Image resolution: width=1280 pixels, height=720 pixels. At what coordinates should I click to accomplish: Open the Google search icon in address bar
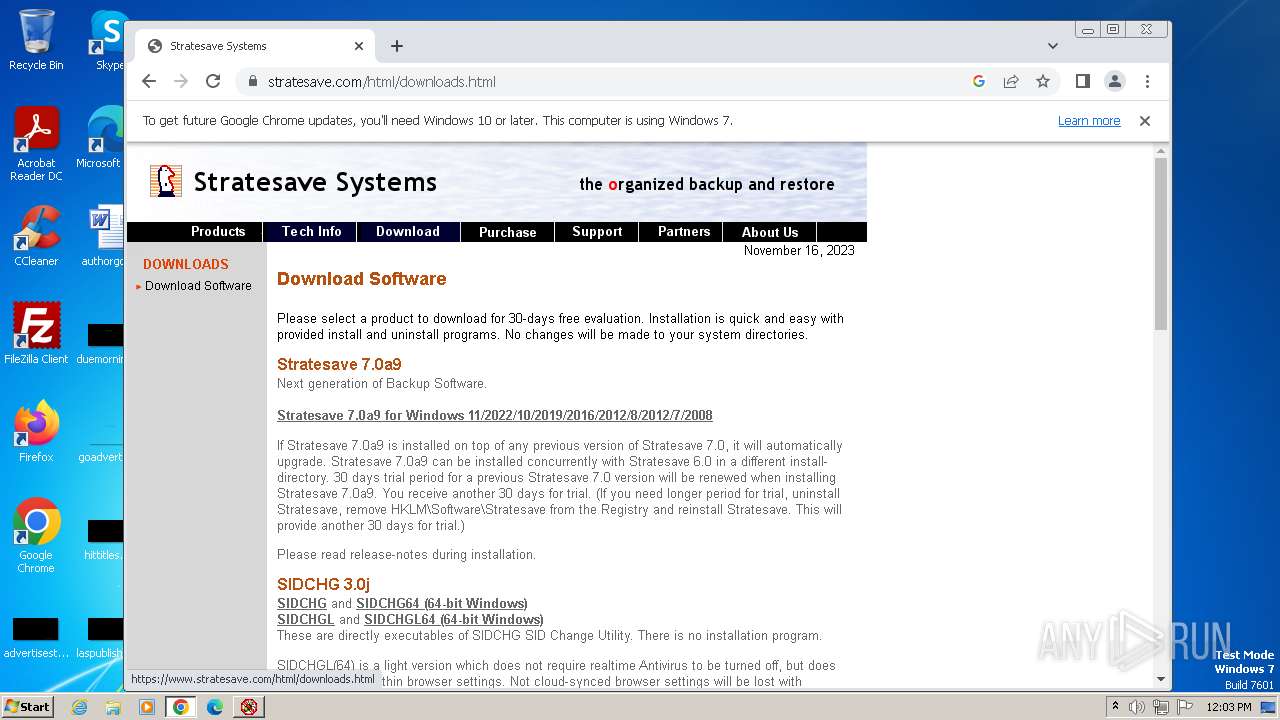point(979,81)
